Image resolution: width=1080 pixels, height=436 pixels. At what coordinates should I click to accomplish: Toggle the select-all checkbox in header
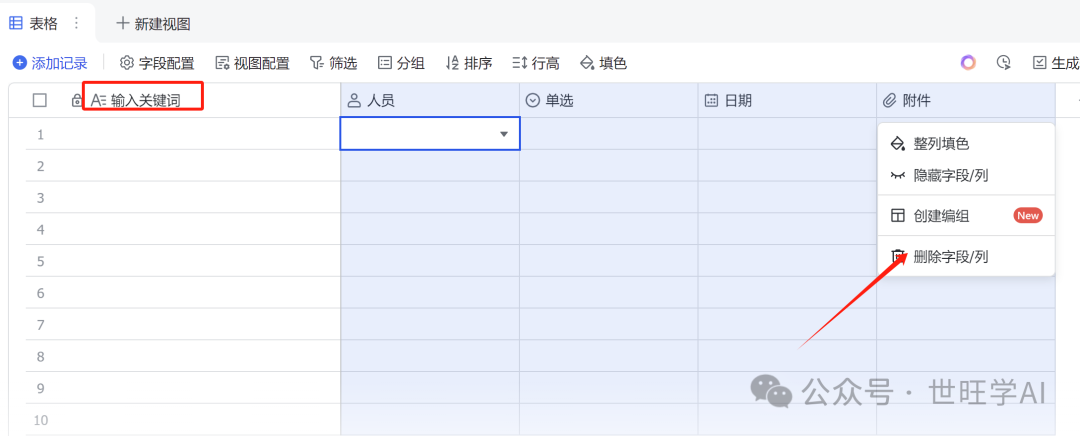click(40, 100)
